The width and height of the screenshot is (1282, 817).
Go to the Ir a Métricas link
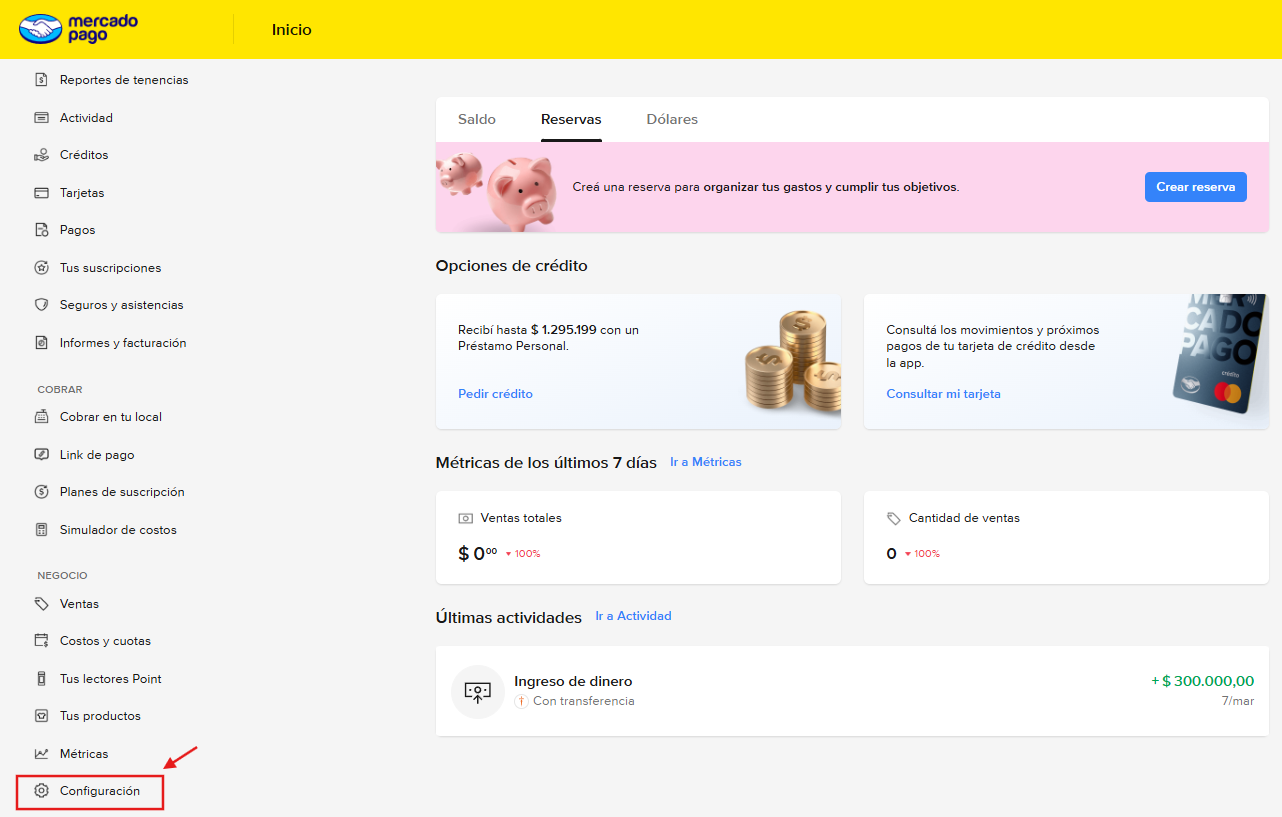[x=705, y=462]
